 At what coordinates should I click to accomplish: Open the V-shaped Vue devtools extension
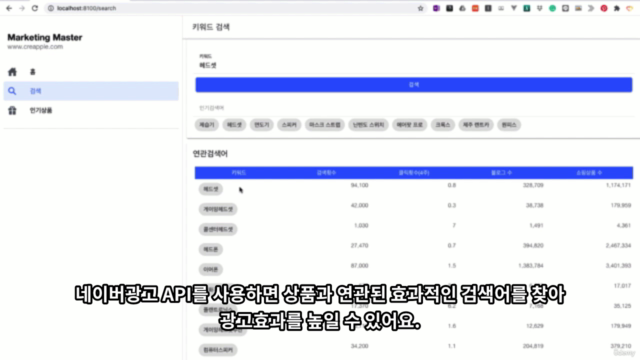(x=514, y=8)
